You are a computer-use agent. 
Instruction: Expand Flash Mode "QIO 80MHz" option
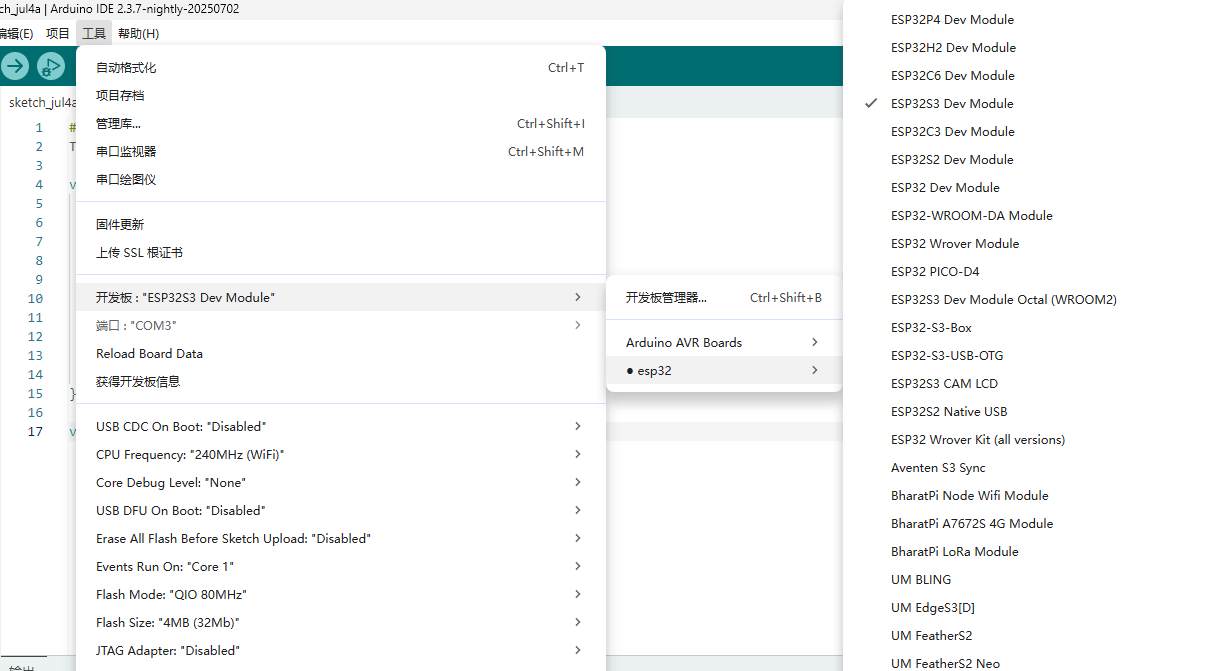click(x=341, y=595)
